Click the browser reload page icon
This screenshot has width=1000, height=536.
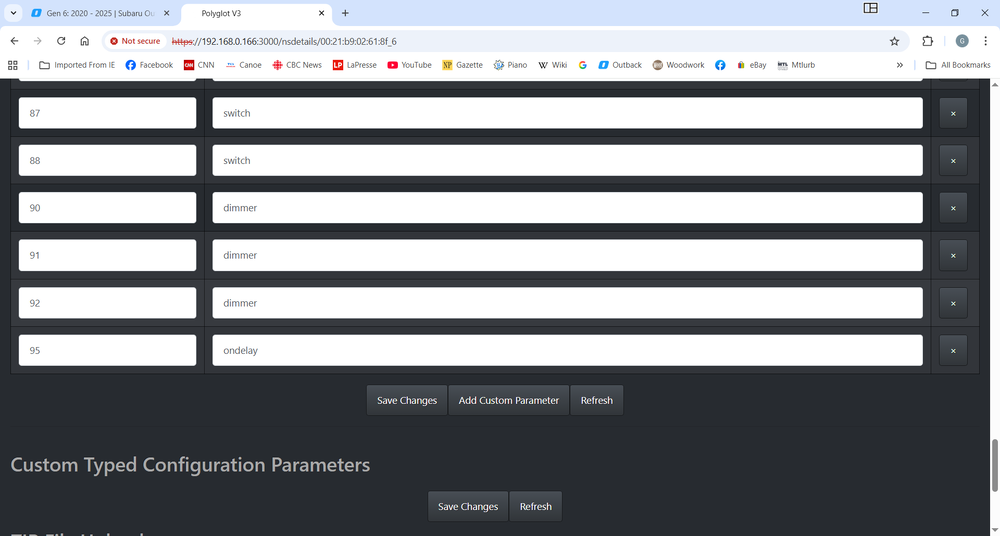61,41
